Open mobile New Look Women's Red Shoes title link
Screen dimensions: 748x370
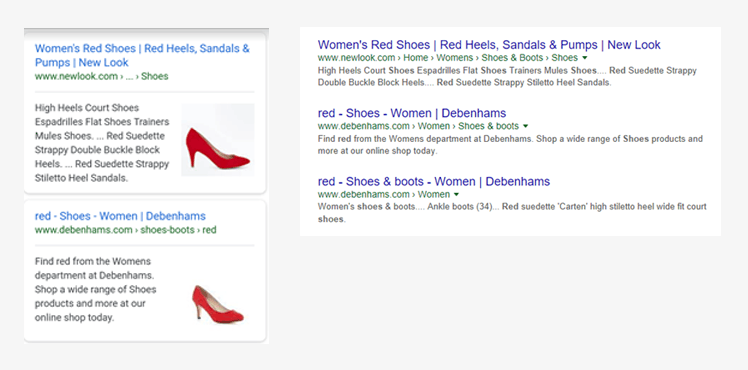point(142,55)
